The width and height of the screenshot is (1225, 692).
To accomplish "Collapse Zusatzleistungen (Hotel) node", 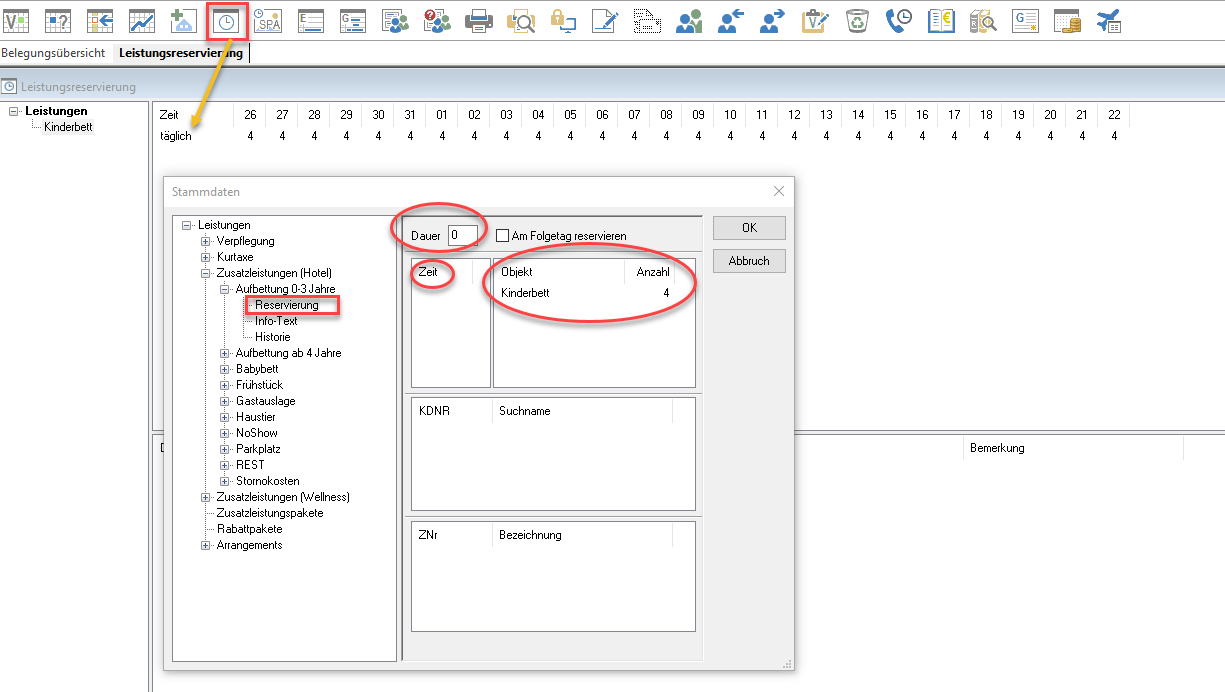I will 206,273.
